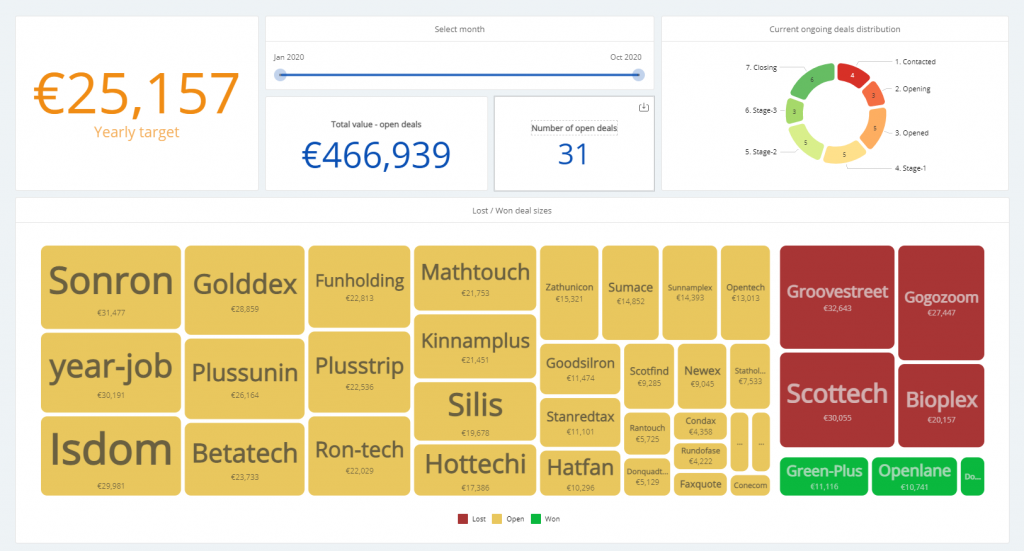This screenshot has height=551, width=1024.
Task: Select the lost Bioplex tile
Action: click(941, 405)
